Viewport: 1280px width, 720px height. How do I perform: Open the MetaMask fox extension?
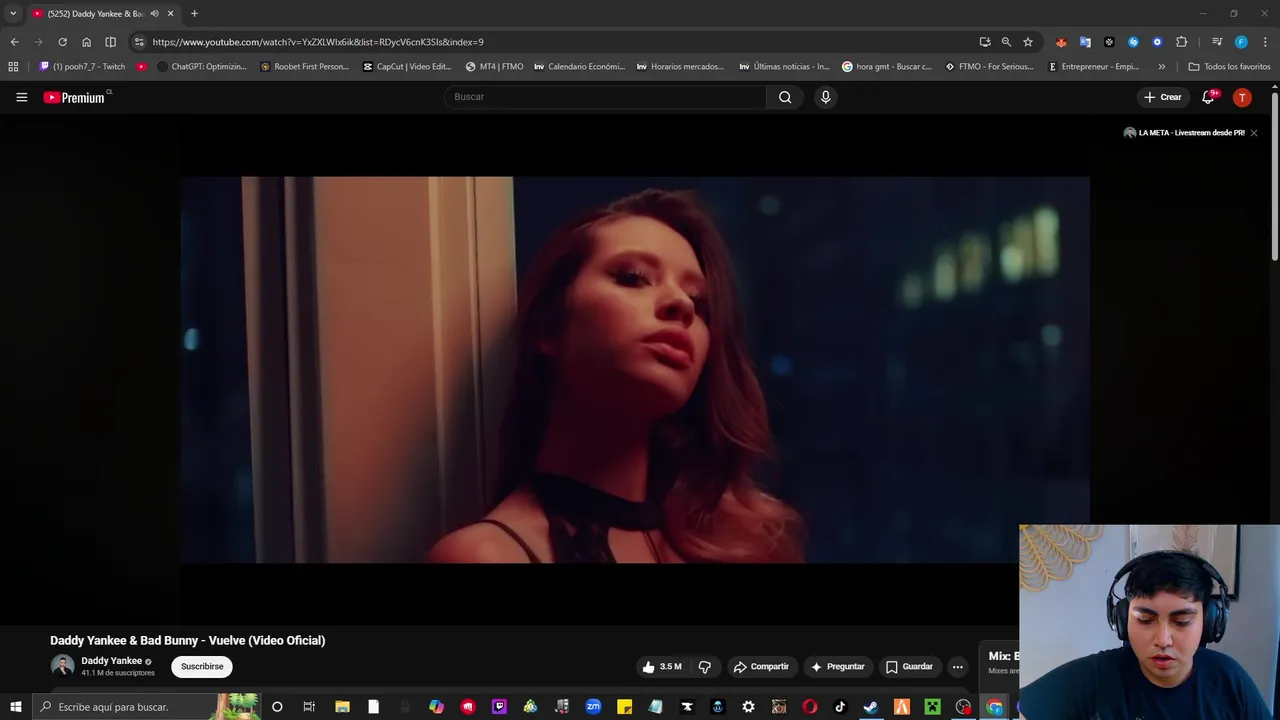click(1061, 42)
